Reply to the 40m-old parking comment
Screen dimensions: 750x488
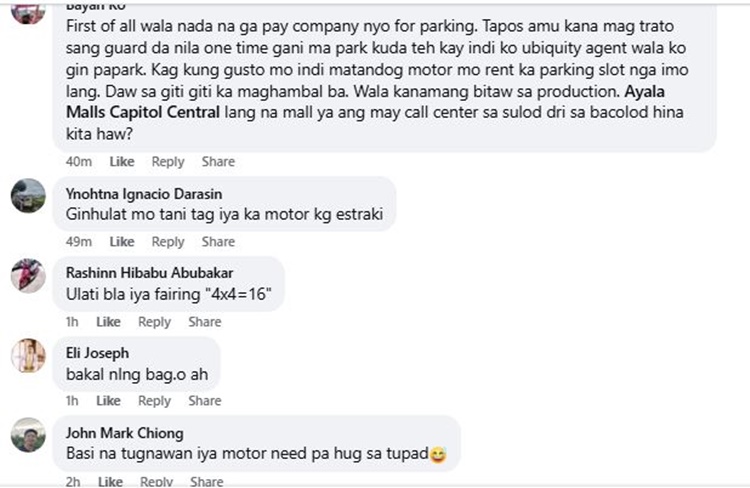coord(168,162)
